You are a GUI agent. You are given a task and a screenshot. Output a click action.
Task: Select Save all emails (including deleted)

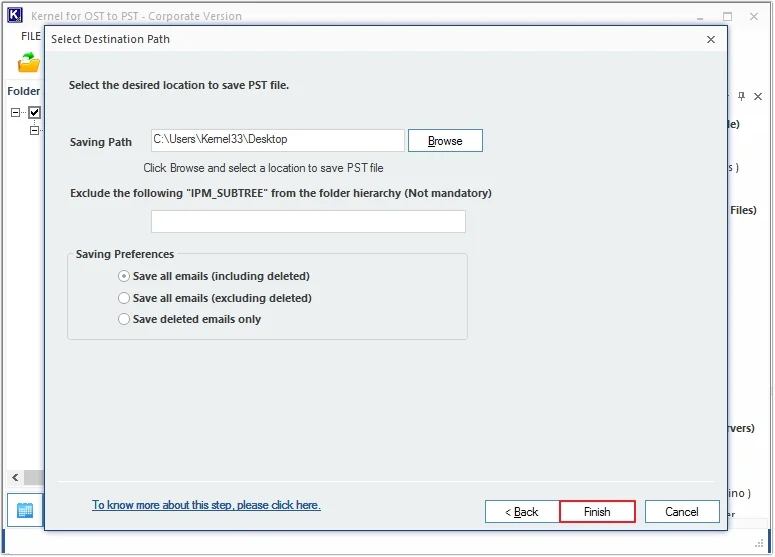[x=214, y=276]
